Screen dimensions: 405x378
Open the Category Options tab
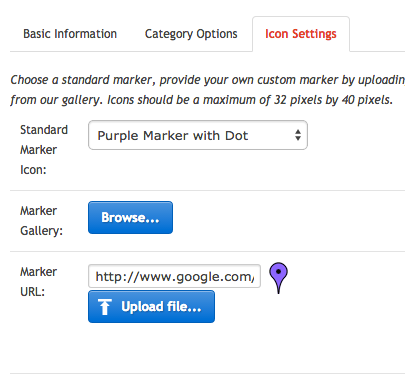point(191,34)
